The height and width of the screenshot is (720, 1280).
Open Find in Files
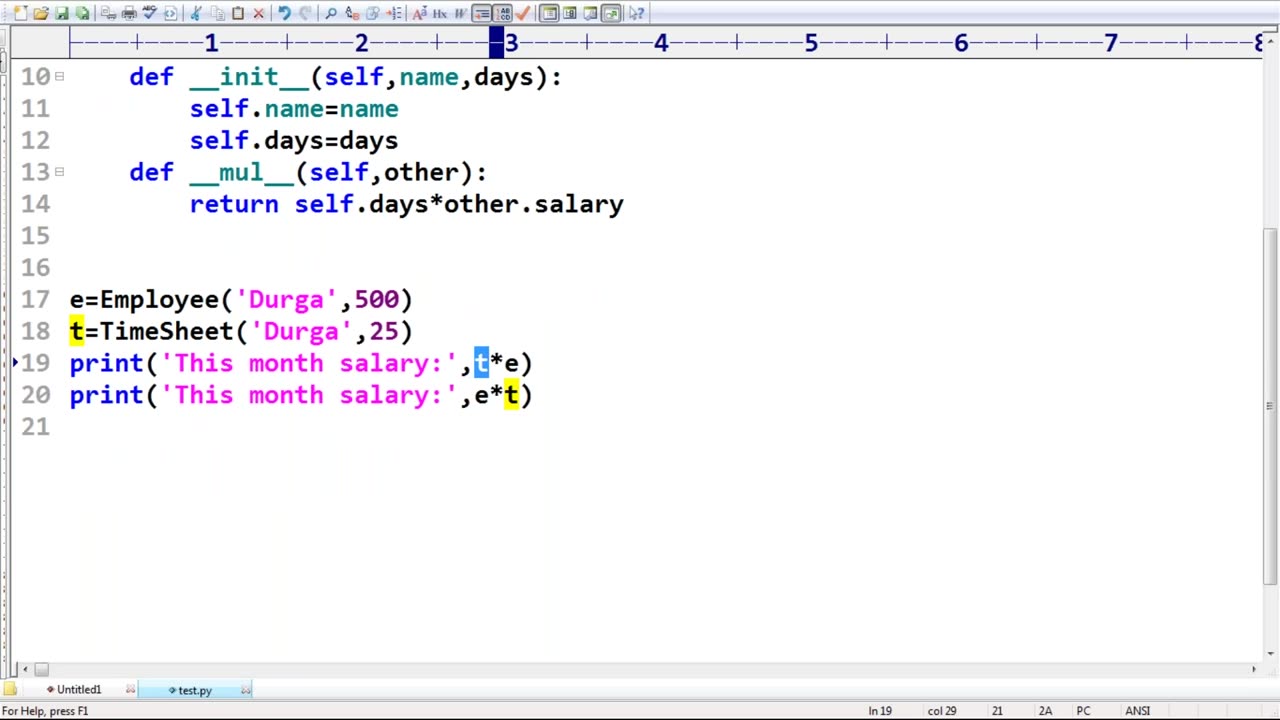[372, 13]
